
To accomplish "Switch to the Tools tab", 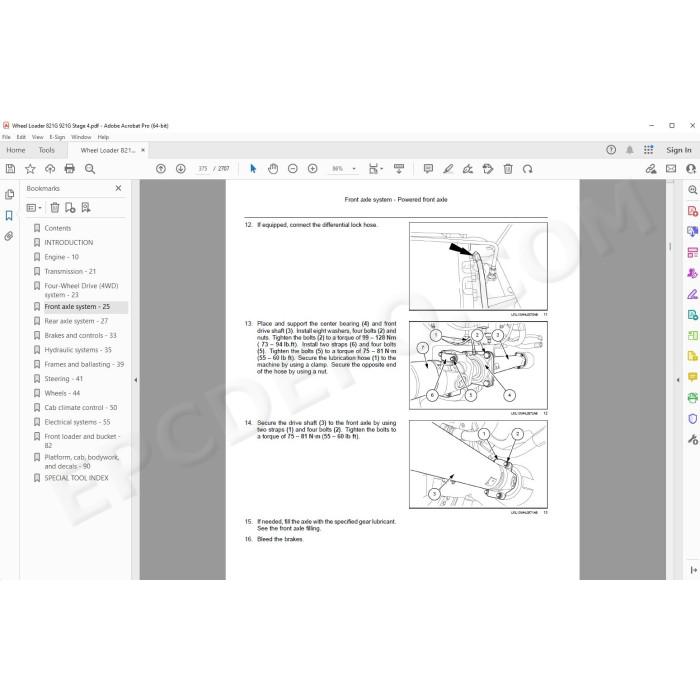I will (46, 150).
